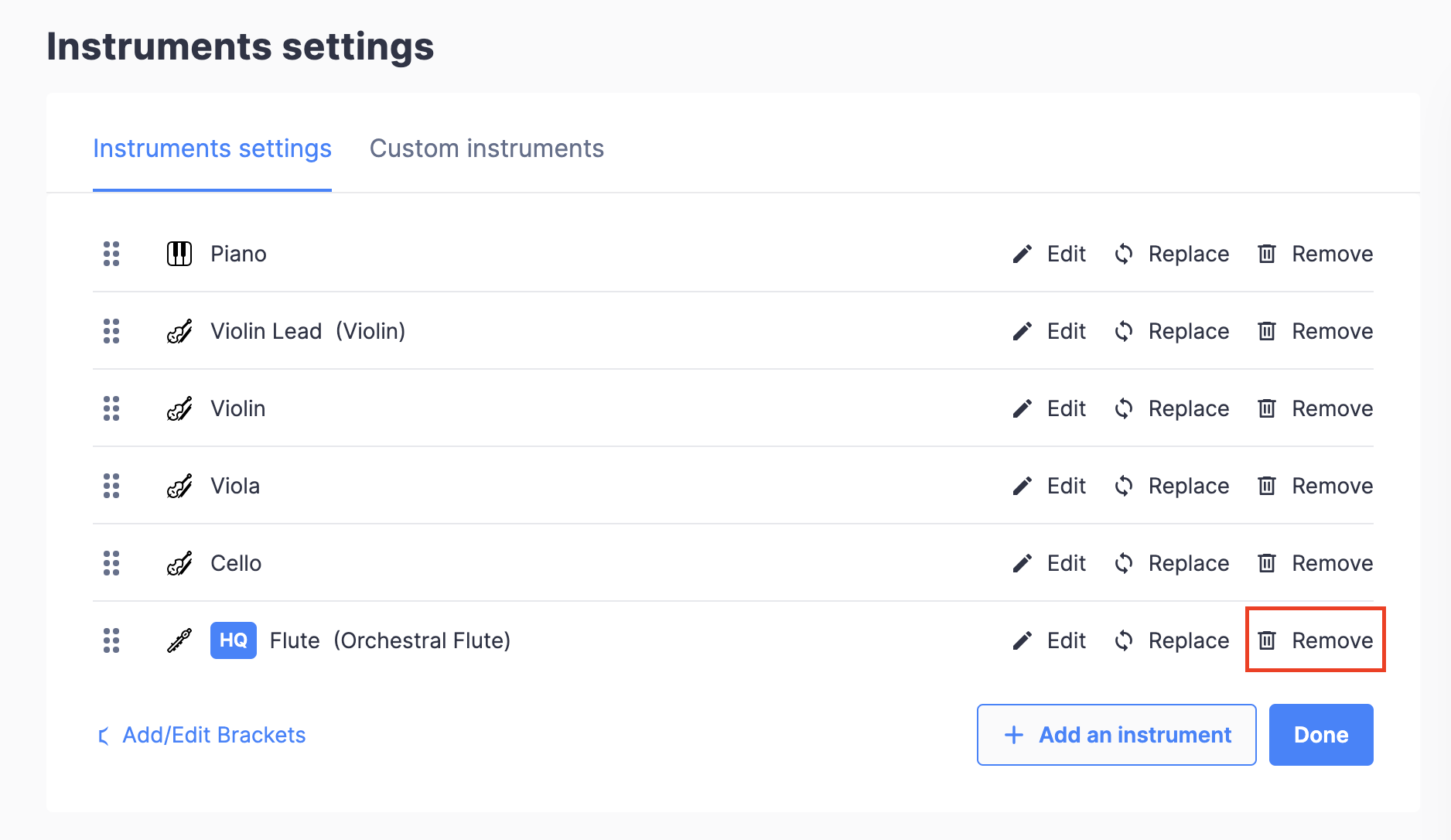Click the Piano keyboard icon
This screenshot has width=1451, height=840.
pyautogui.click(x=179, y=254)
